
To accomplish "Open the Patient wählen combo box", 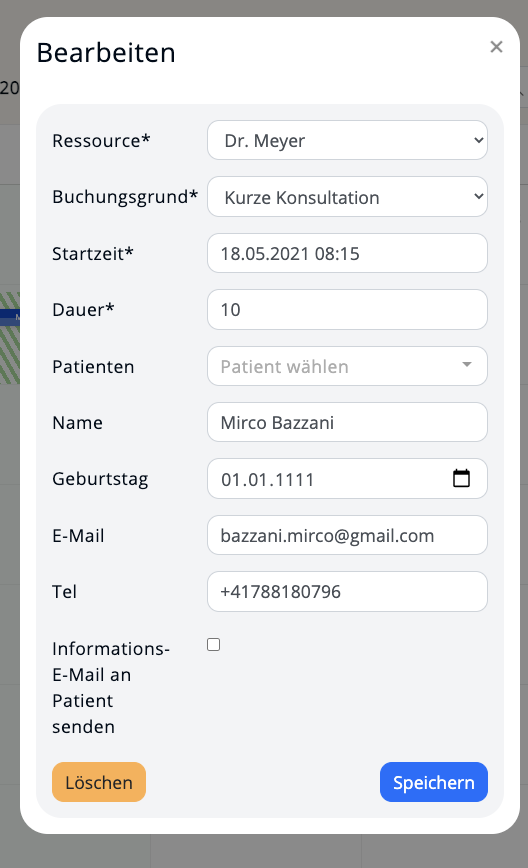I will [x=348, y=366].
